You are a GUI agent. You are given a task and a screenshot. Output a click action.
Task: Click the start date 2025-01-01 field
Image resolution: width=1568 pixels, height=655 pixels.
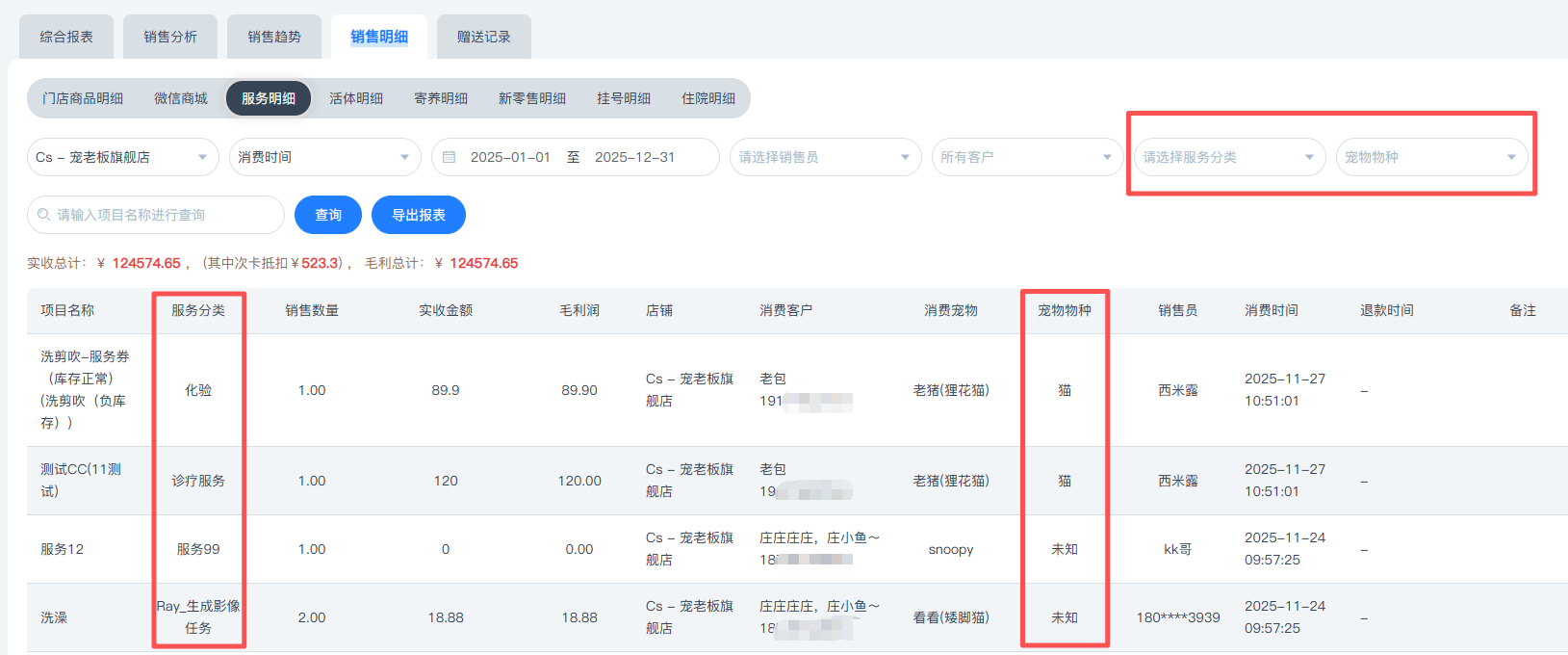pos(510,157)
